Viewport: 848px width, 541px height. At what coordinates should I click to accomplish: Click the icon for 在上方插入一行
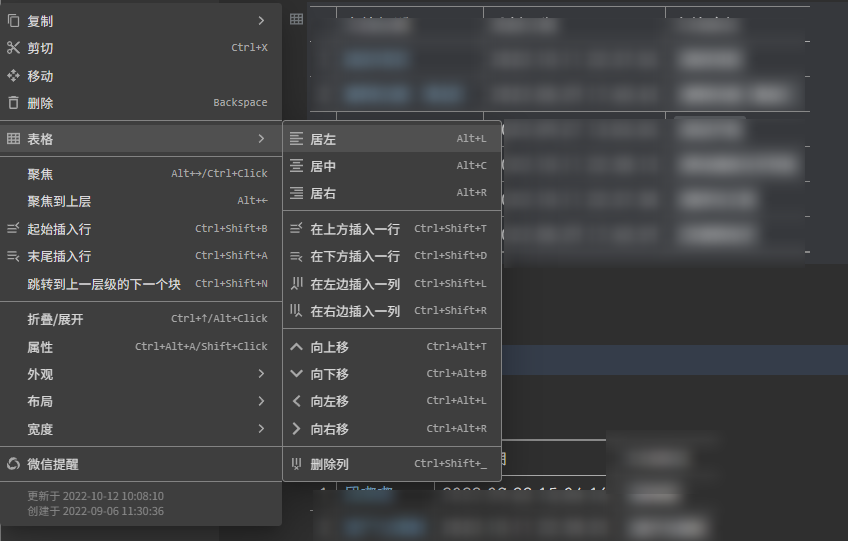[x=296, y=228]
